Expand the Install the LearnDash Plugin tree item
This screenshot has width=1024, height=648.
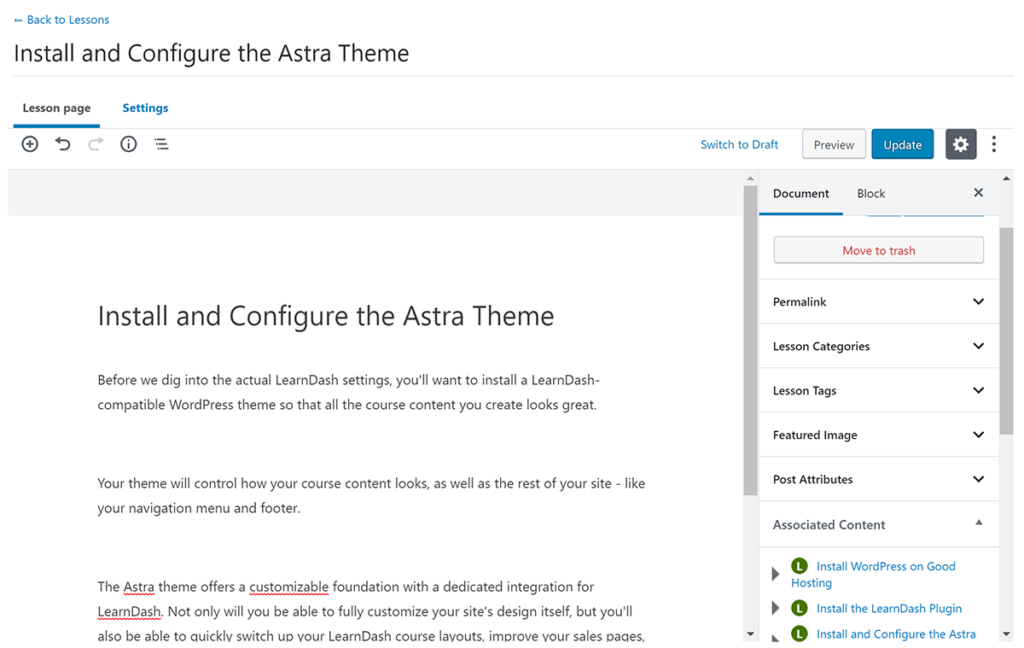coord(776,608)
